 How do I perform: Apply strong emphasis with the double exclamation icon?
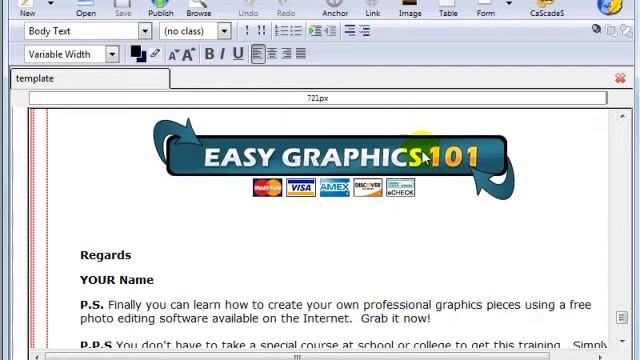[261, 31]
